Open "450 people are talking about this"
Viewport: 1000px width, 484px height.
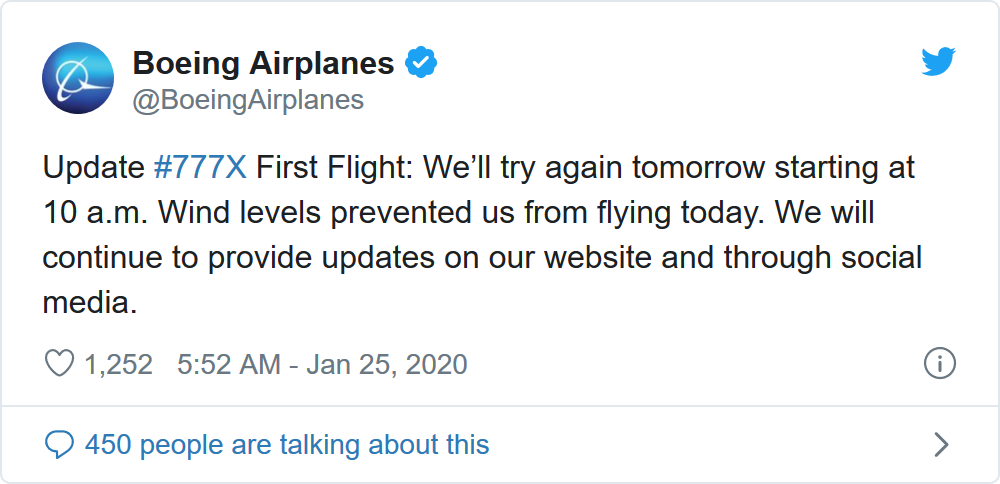[287, 444]
